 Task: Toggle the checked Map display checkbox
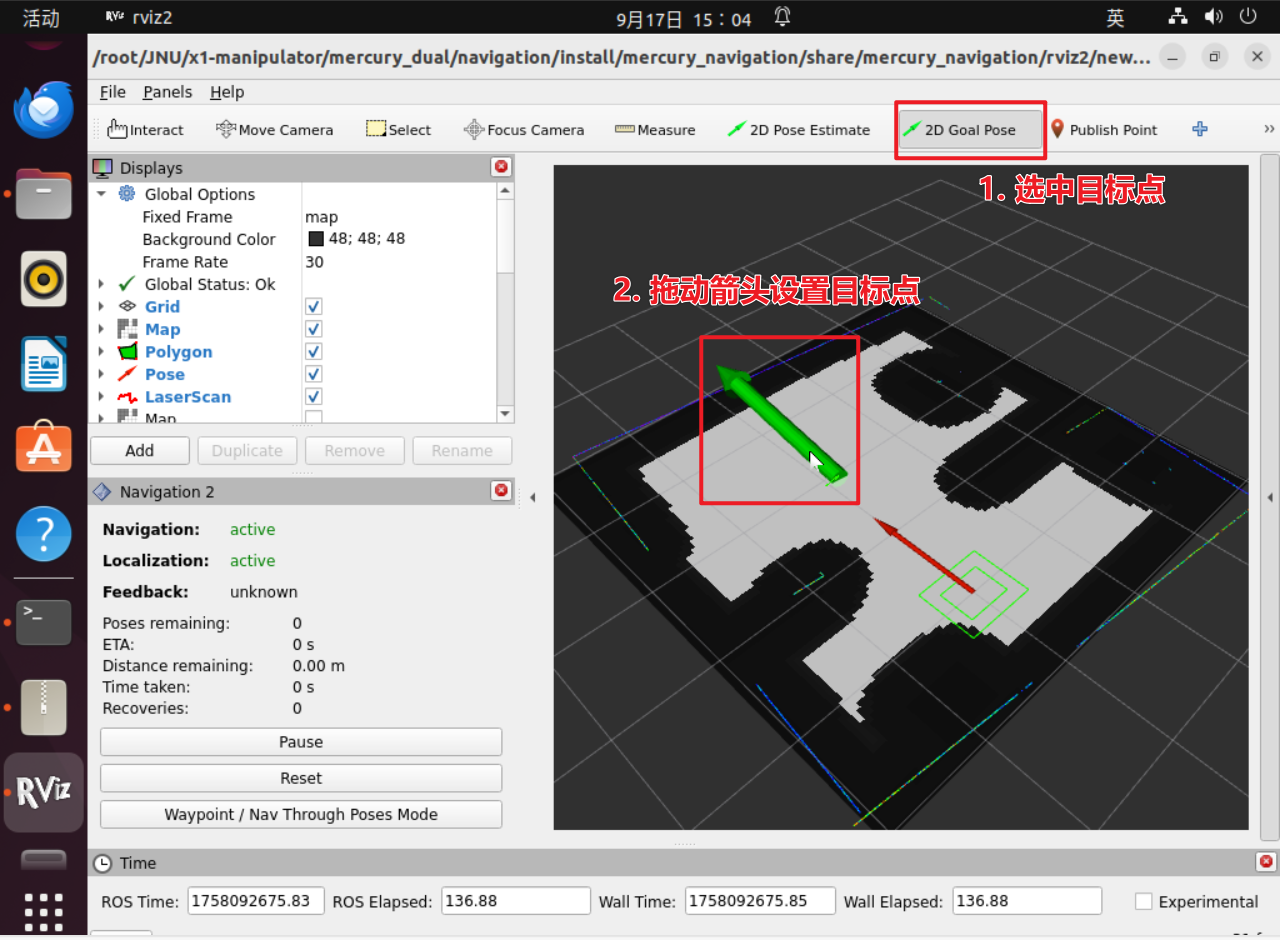point(314,329)
